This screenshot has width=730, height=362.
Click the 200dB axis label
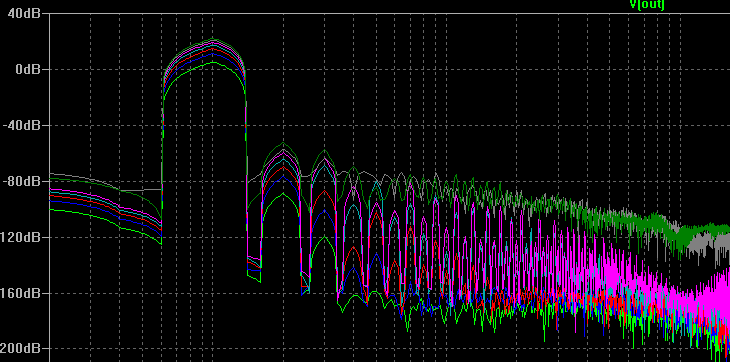click(20, 349)
